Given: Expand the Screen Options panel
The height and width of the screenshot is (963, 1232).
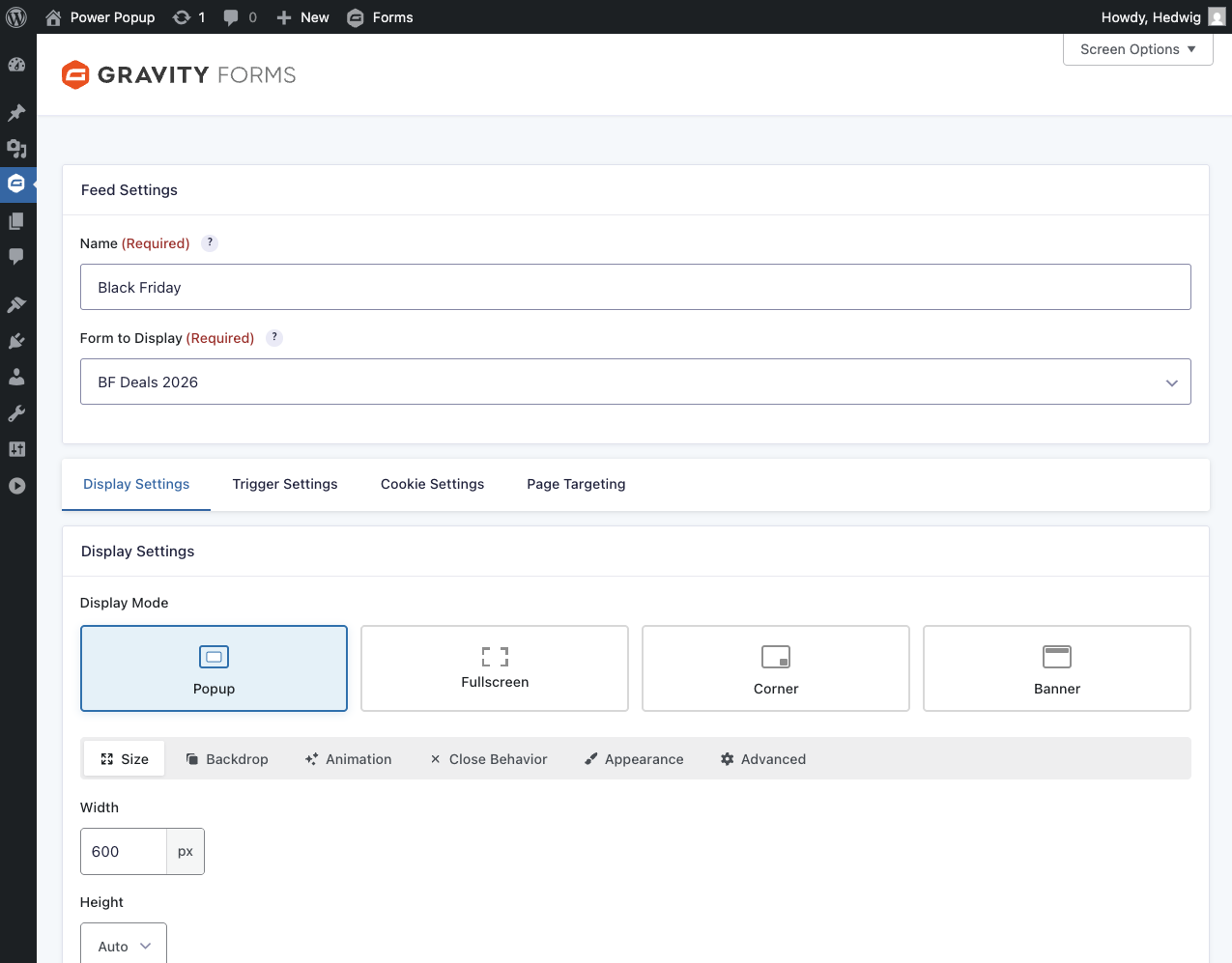Looking at the screenshot, I should tap(1137, 49).
